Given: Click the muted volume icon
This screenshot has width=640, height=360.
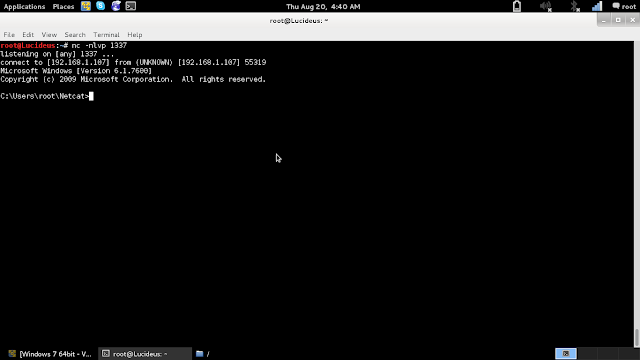Looking at the screenshot, I should click(x=545, y=6).
